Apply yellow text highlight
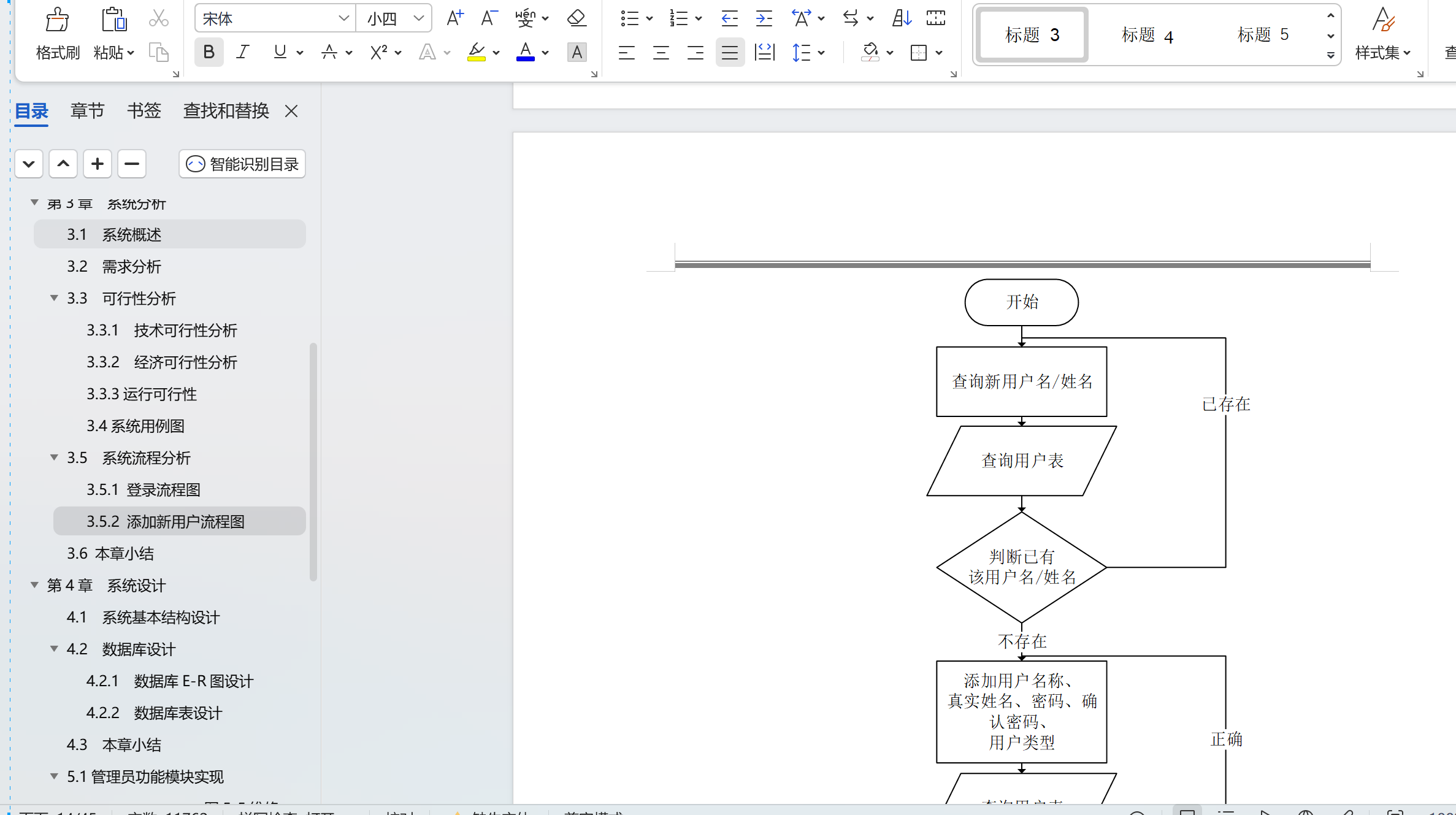The width and height of the screenshot is (1456, 815). [477, 52]
